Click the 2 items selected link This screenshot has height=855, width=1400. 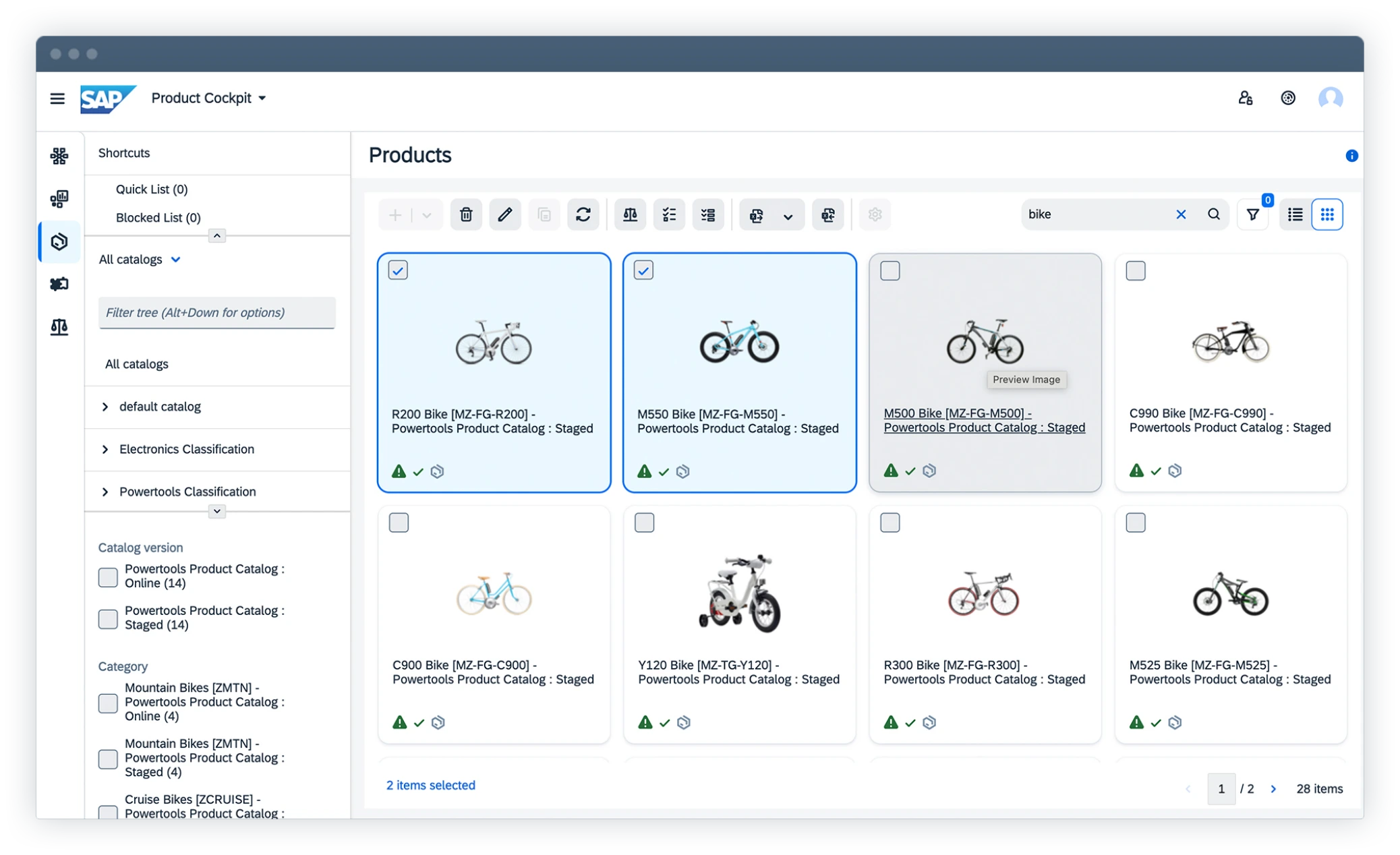tap(430, 785)
